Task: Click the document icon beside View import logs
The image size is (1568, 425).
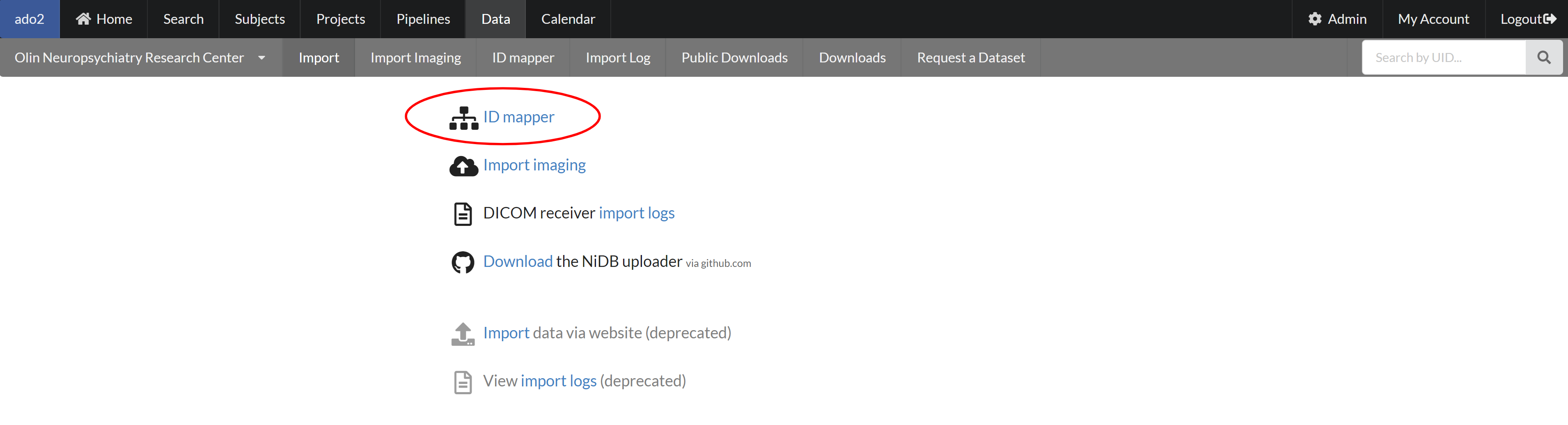Action: (463, 381)
